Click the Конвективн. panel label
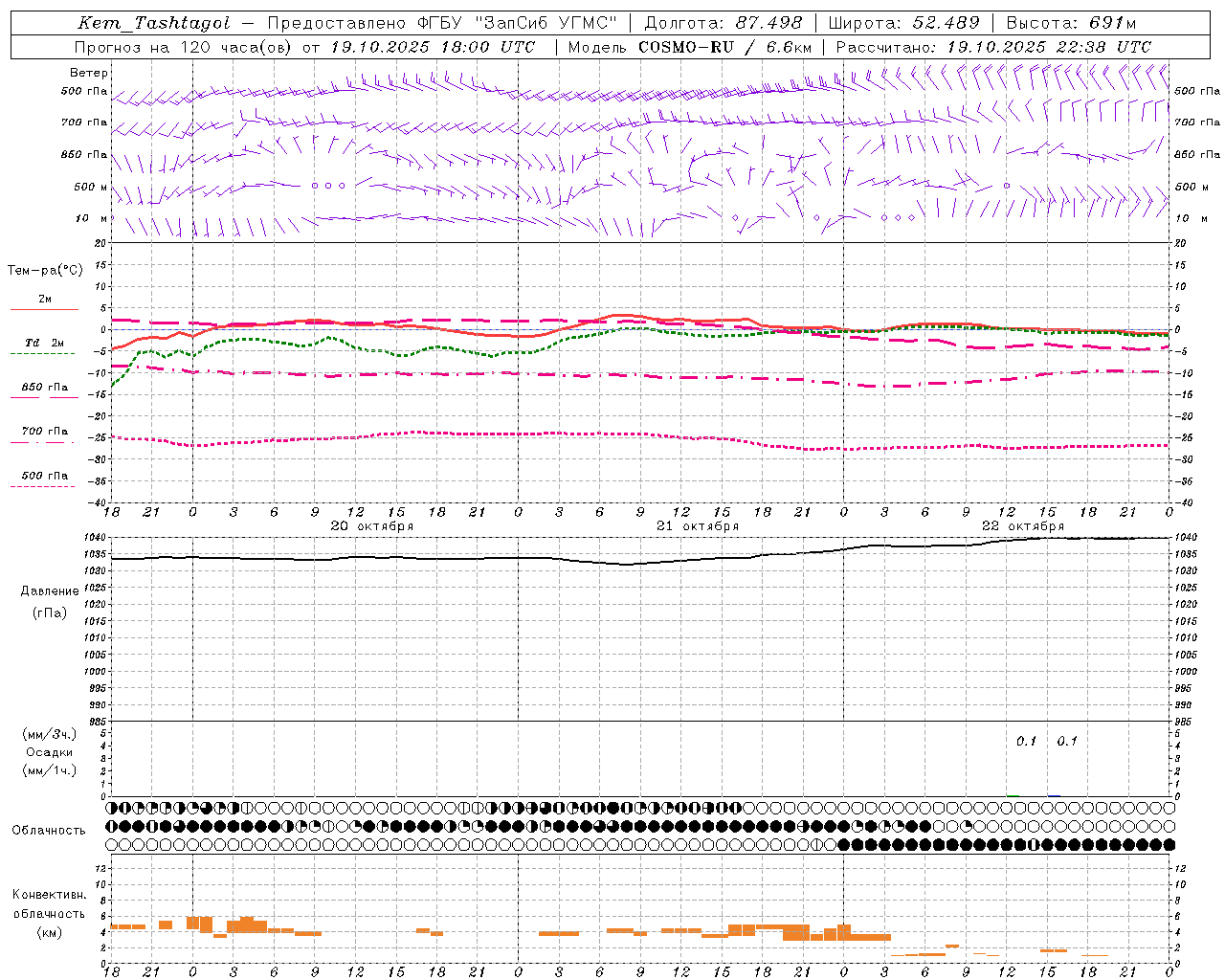Screen dimensions: 1225x980 50,895
